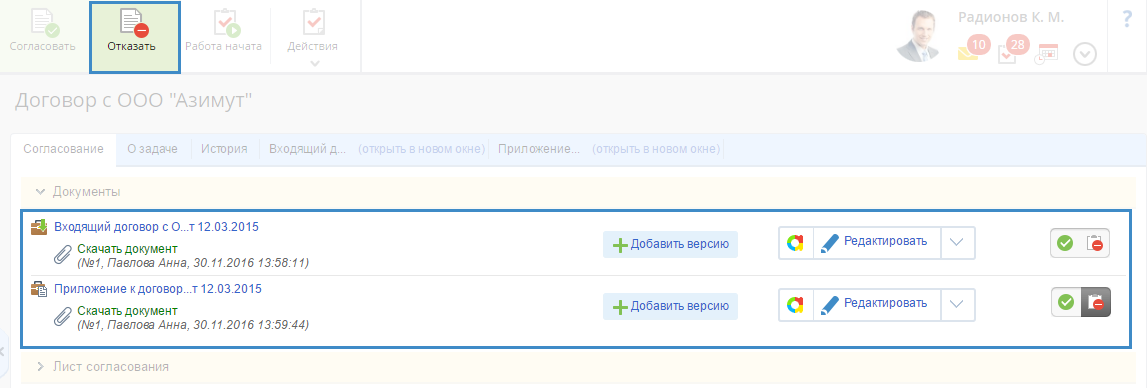Click the colorful circle icon for Приложение

click(x=796, y=303)
